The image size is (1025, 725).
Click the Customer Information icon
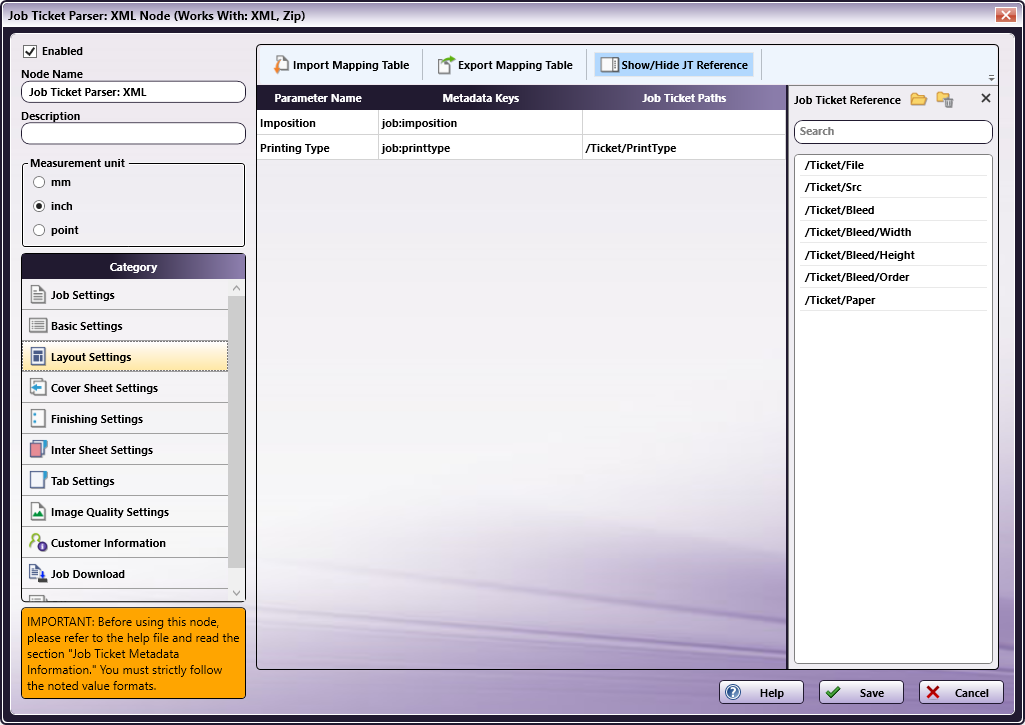tap(38, 543)
